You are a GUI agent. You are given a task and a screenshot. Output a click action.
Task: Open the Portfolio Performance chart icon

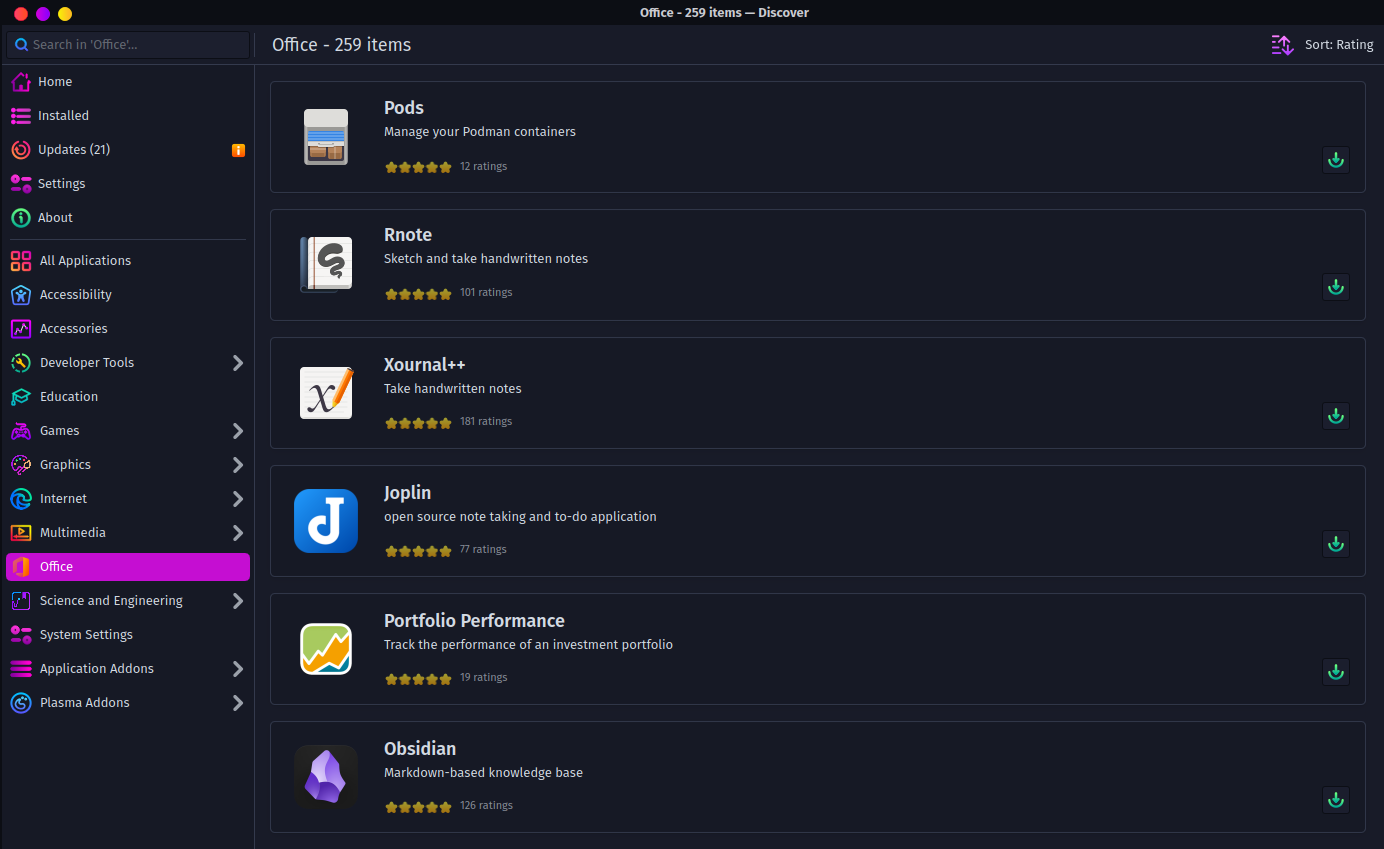click(x=326, y=649)
